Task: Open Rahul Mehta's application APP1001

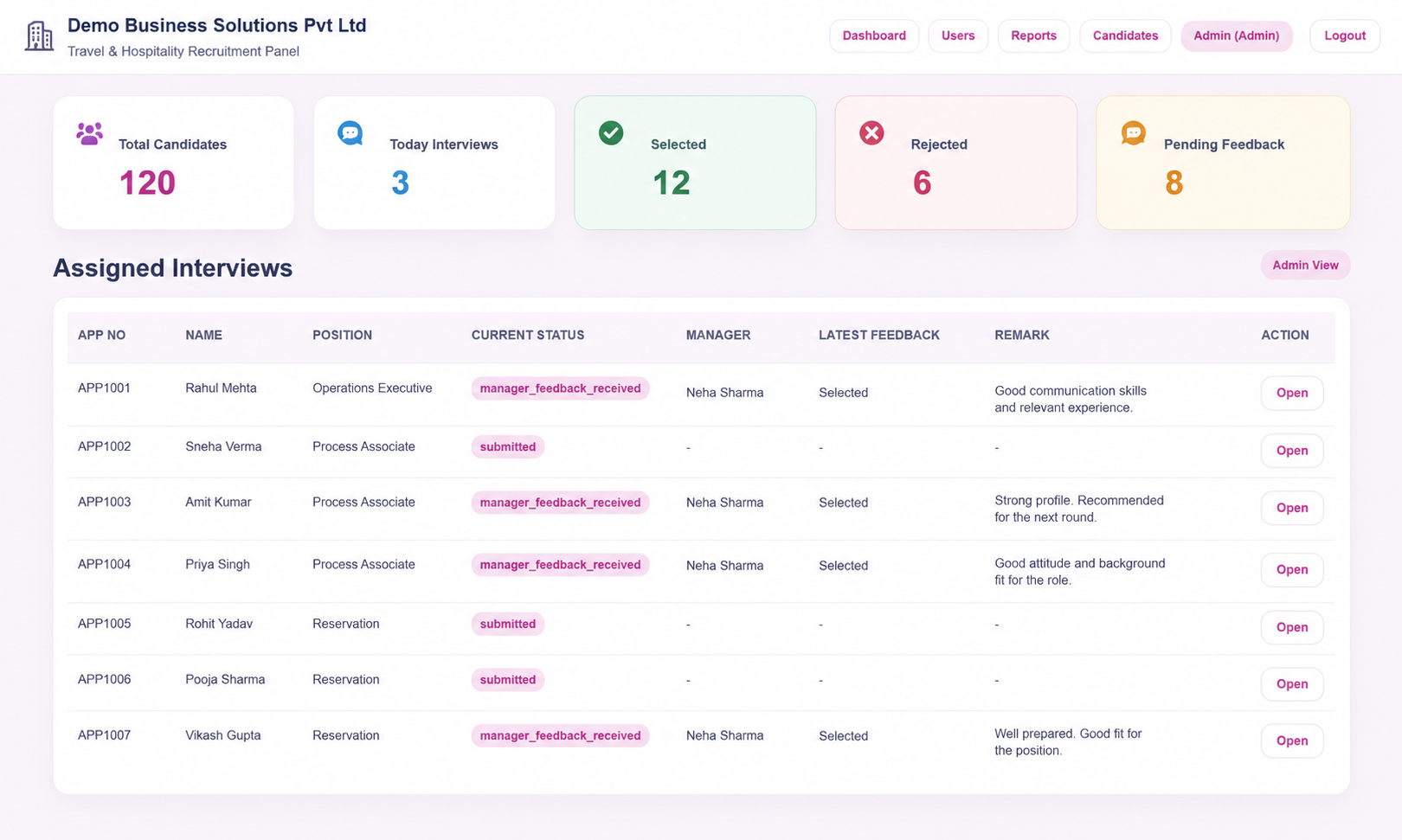Action: [1291, 393]
